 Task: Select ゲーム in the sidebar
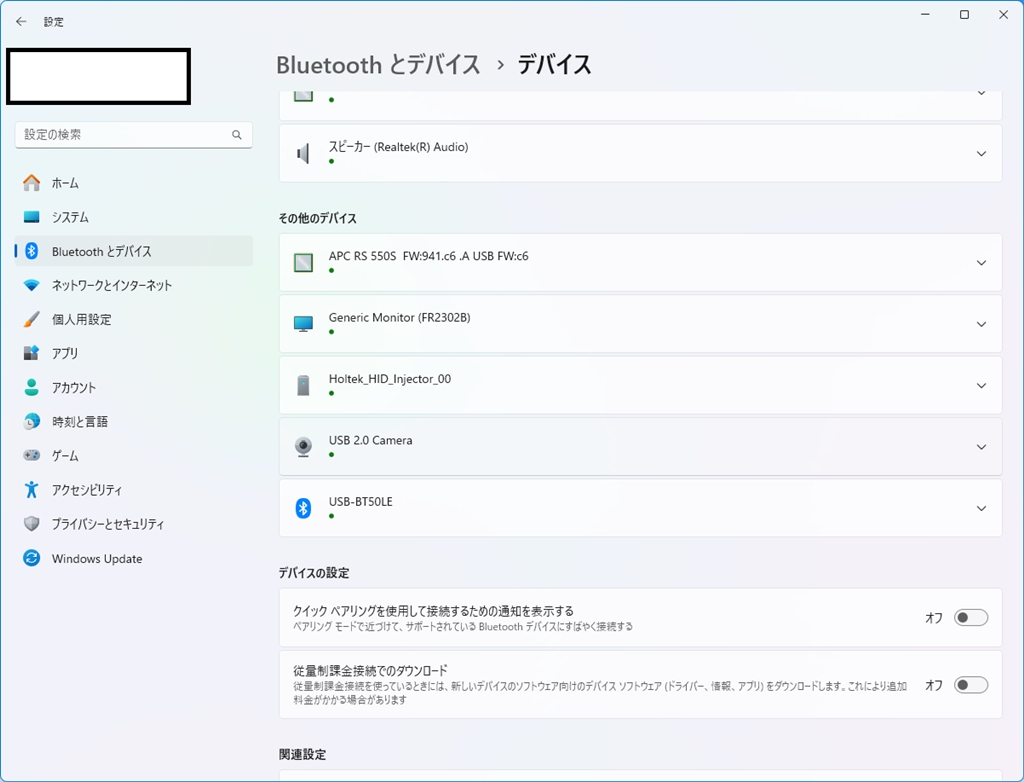click(x=133, y=455)
